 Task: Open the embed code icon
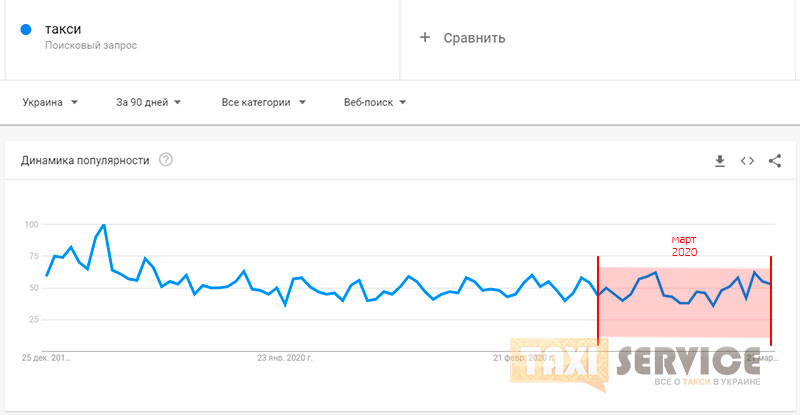coord(747,161)
